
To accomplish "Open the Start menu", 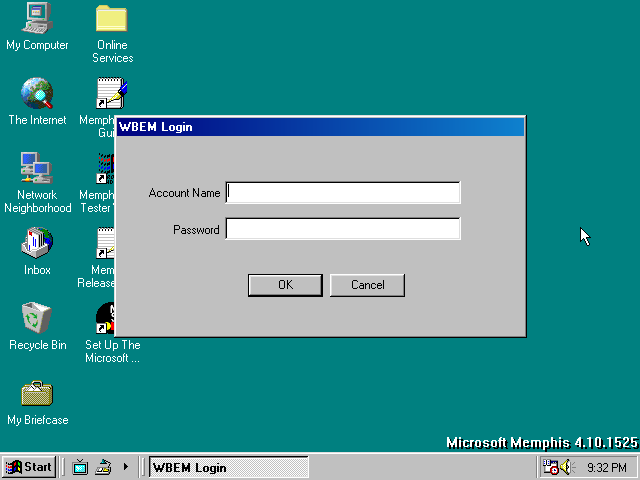I will (x=29, y=467).
